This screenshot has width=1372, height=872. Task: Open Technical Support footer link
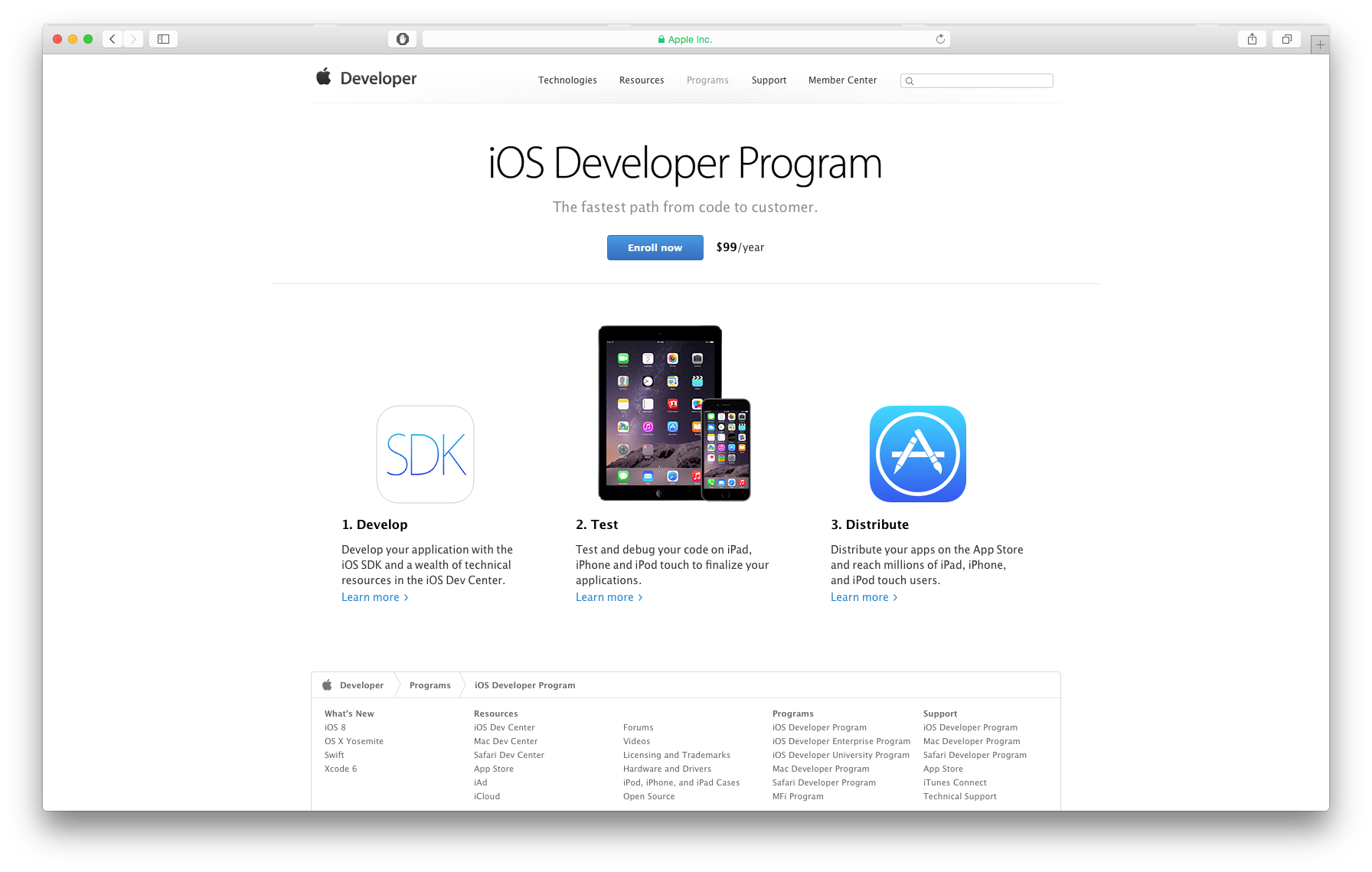coord(960,796)
